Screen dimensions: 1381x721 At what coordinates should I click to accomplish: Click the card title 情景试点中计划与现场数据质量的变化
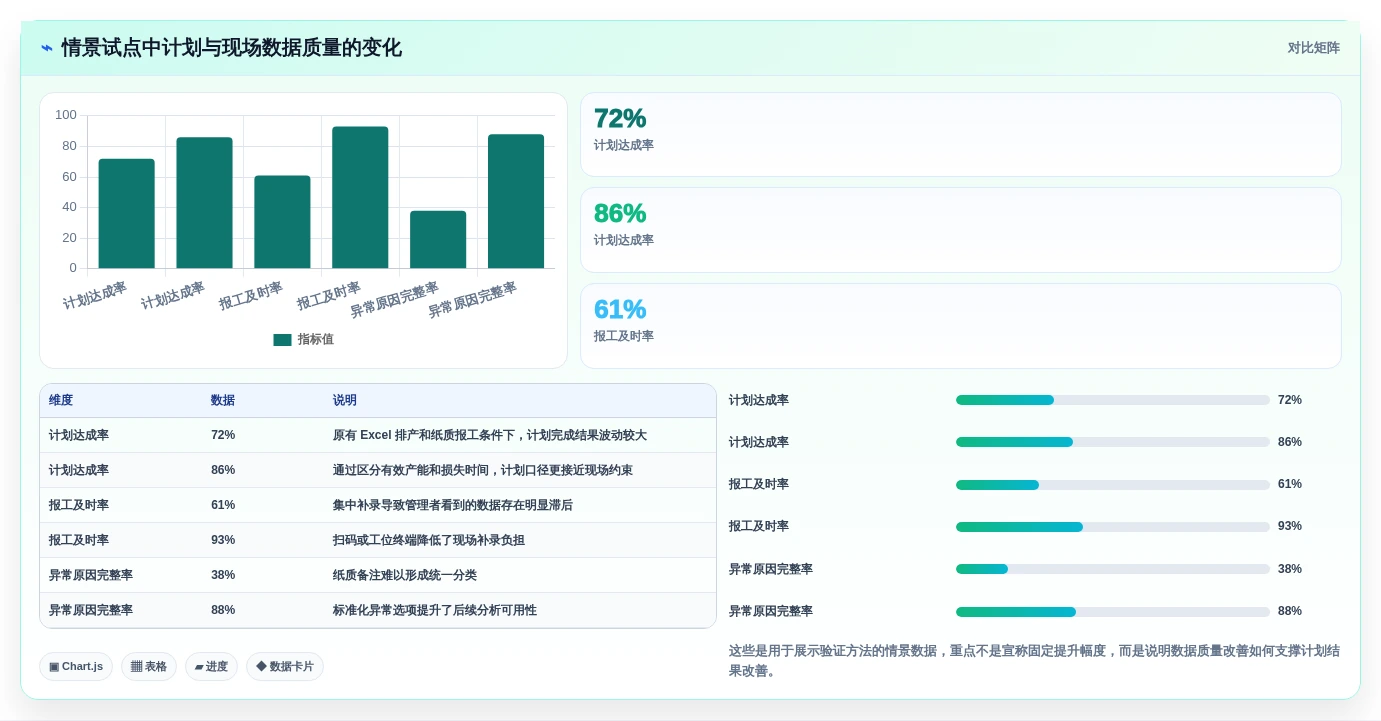click(x=231, y=48)
